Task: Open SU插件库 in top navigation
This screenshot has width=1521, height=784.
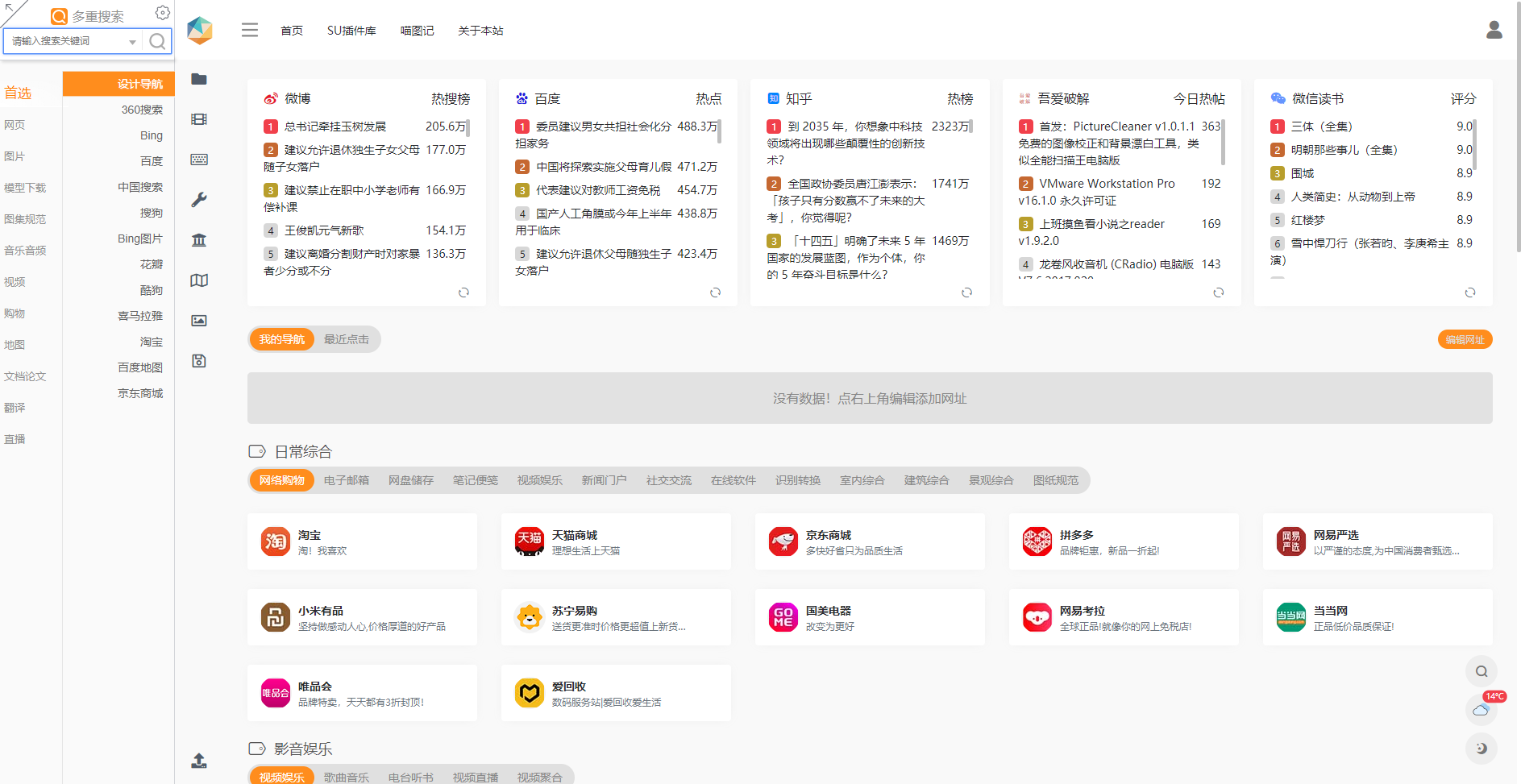Action: (x=351, y=31)
